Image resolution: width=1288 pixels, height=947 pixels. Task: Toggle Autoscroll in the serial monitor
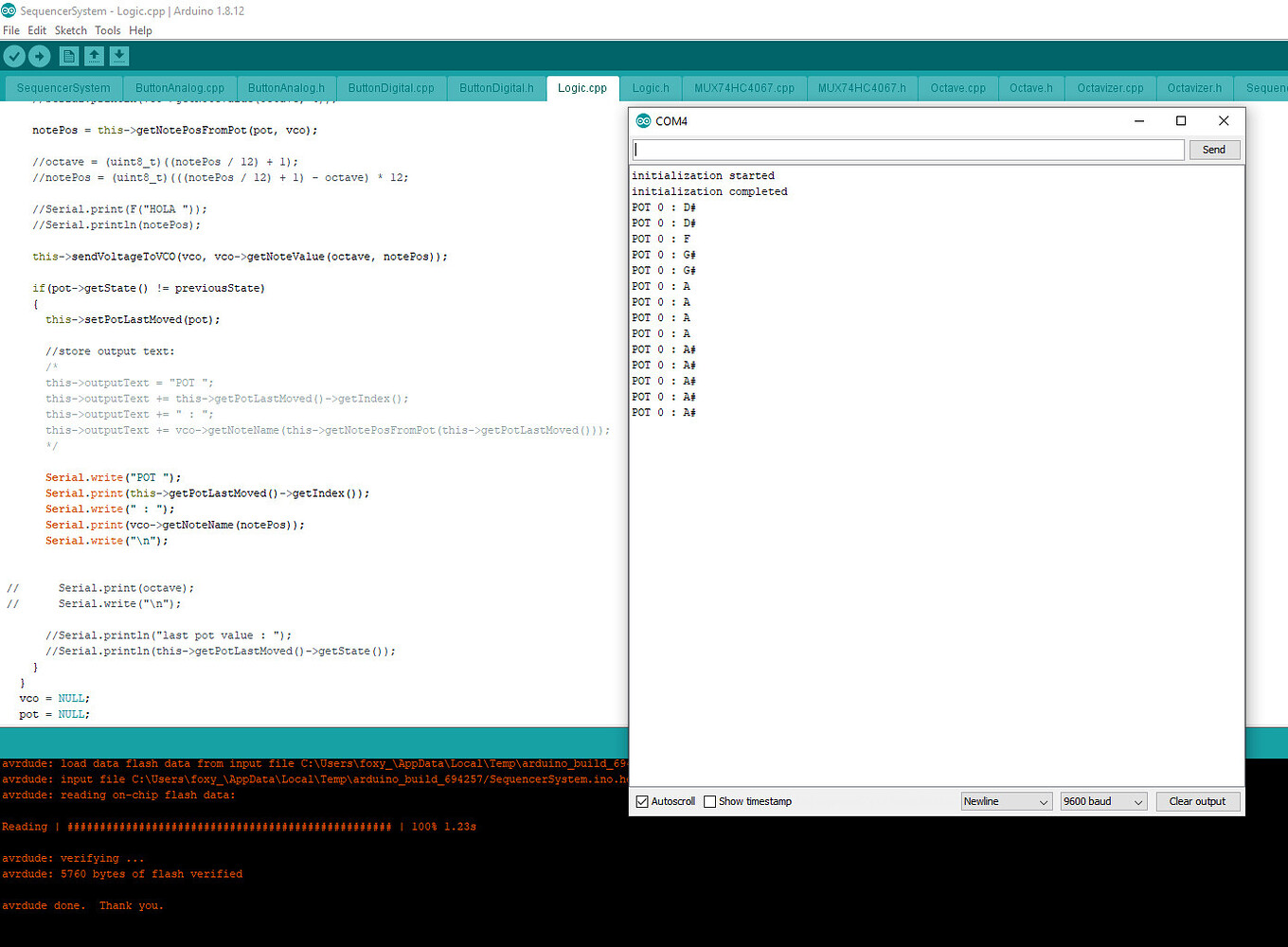641,801
